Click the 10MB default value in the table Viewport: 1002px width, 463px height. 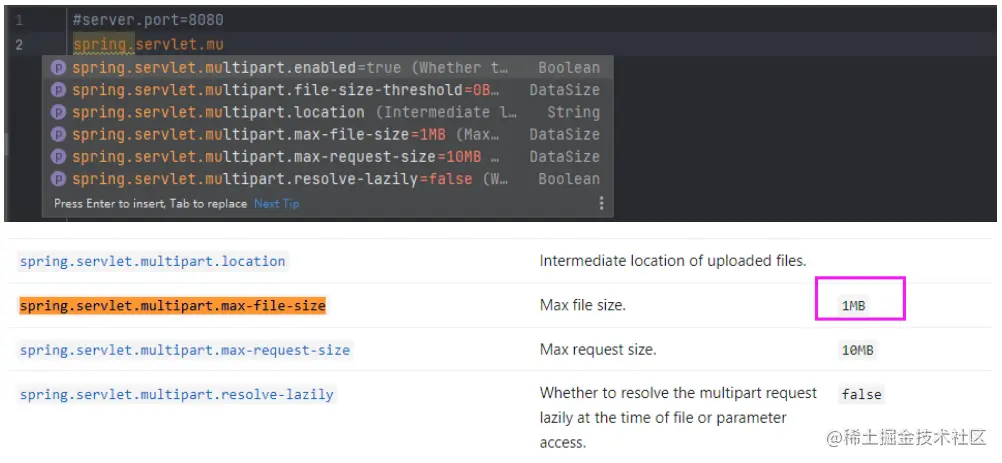click(857, 350)
